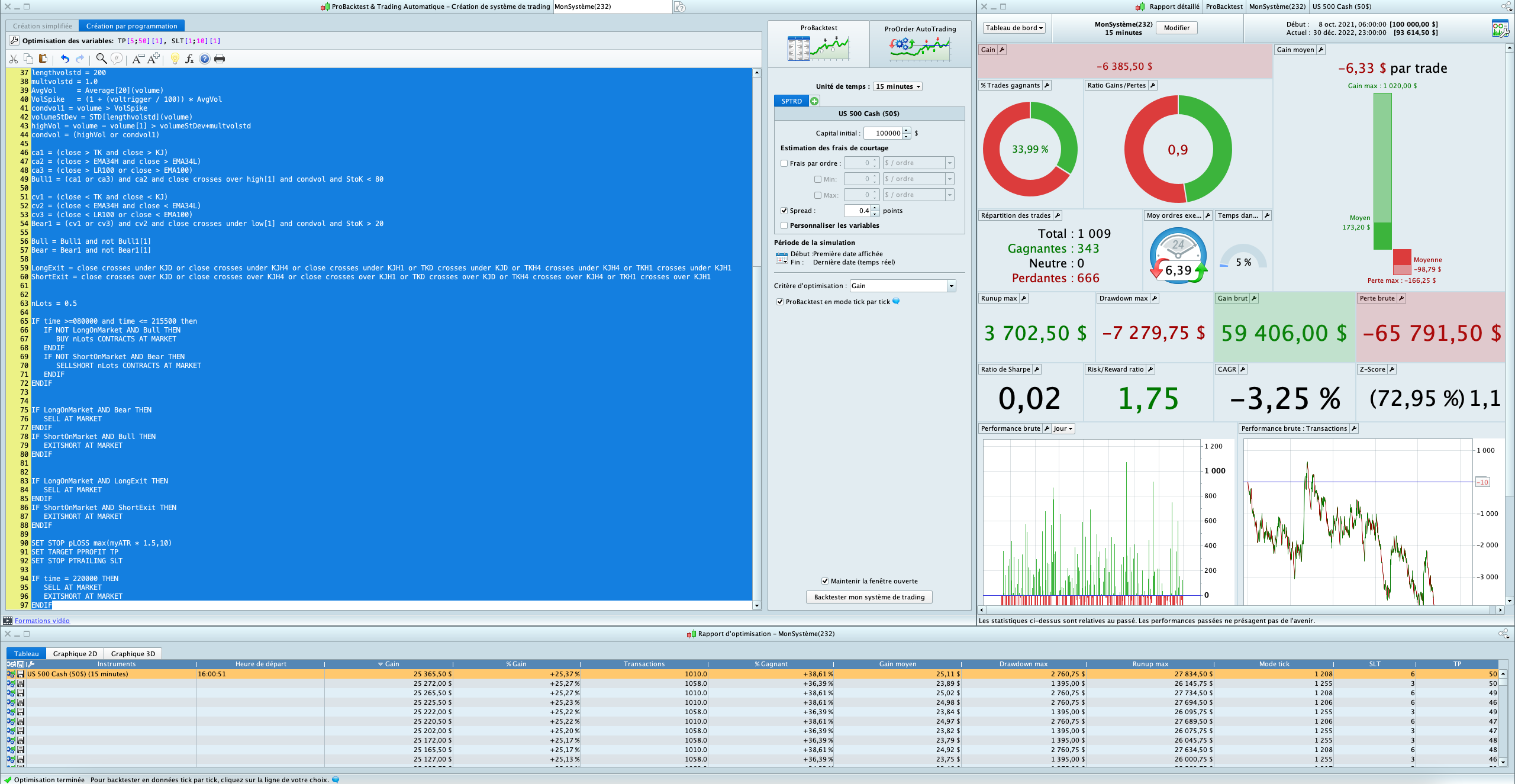Click Backtester mon système de trading
The width and height of the screenshot is (1515, 784).
(x=869, y=597)
